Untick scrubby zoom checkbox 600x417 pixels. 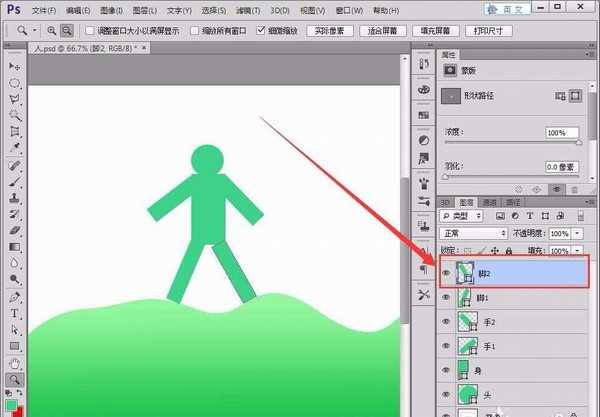point(261,30)
